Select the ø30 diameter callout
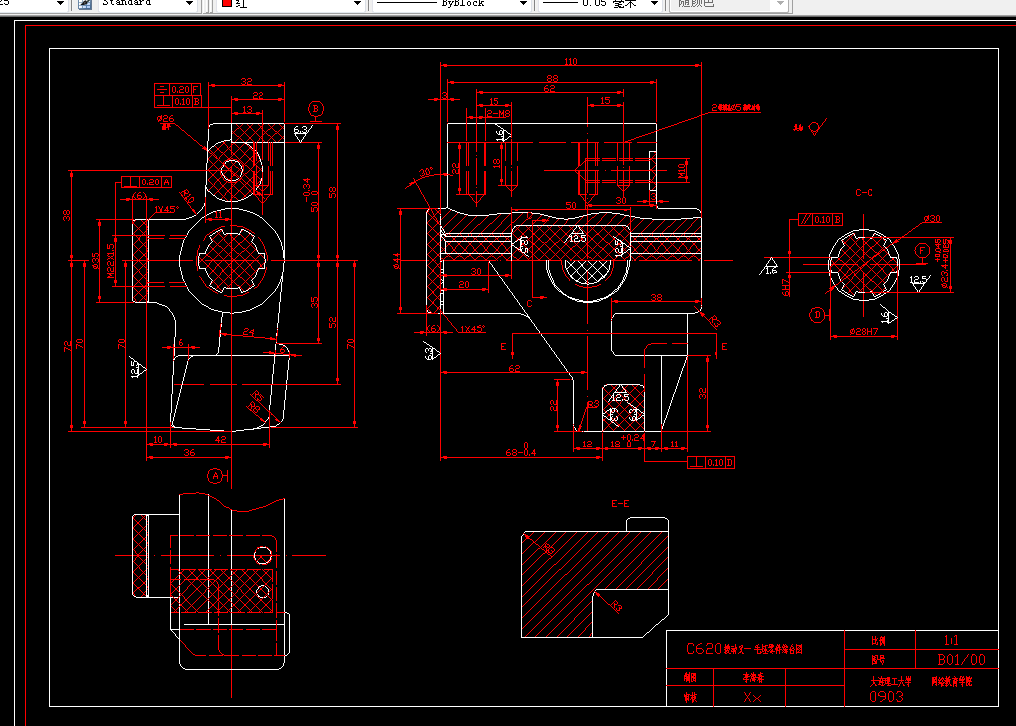 (932, 219)
